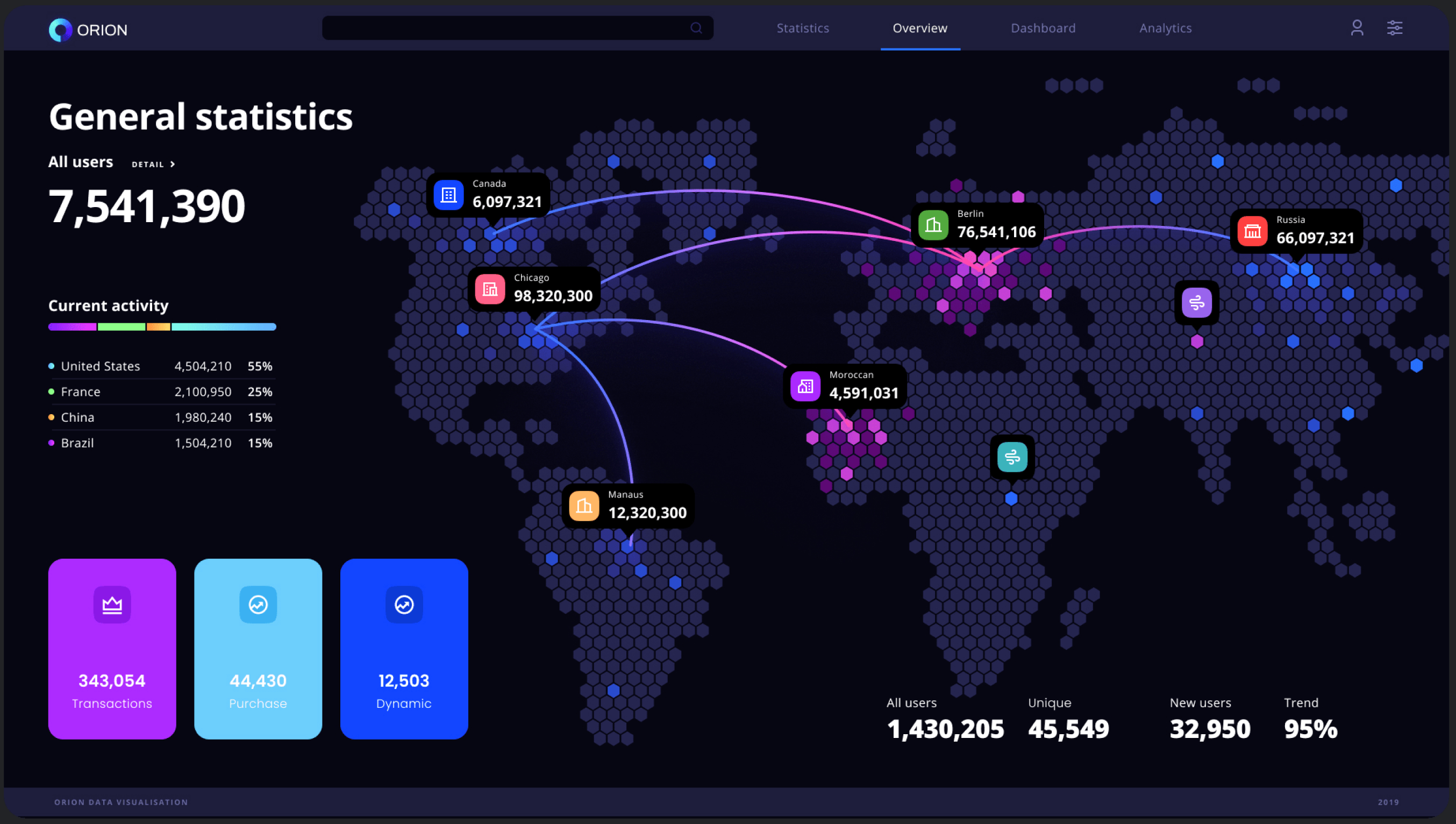Viewport: 1456px width, 824px height.
Task: Click the purple wind marker icon
Action: (1196, 303)
